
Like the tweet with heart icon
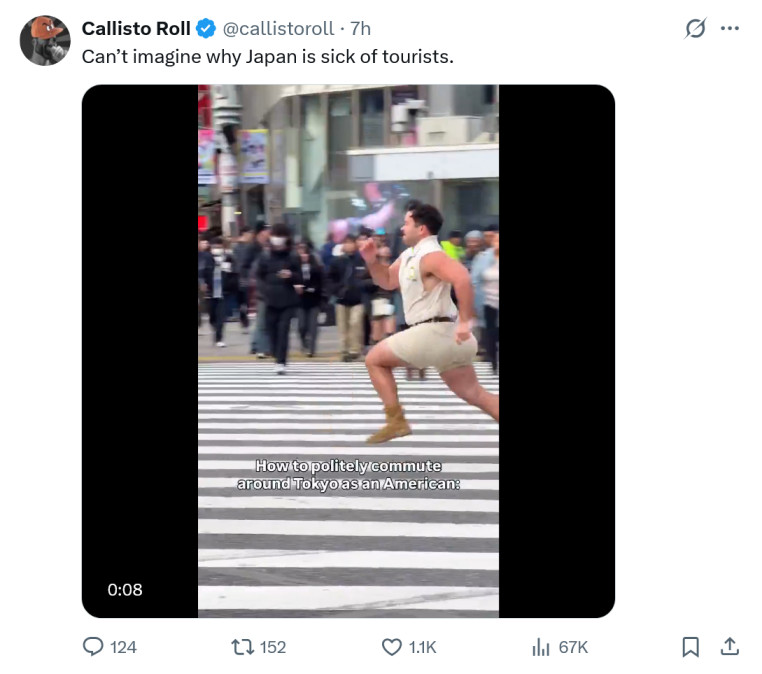(x=392, y=647)
